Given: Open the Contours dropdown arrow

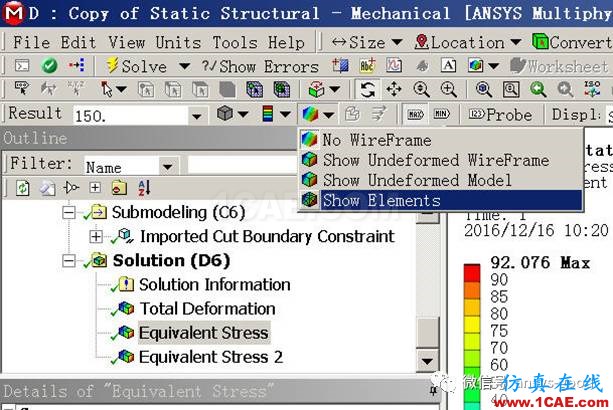Looking at the screenshot, I should [x=285, y=114].
